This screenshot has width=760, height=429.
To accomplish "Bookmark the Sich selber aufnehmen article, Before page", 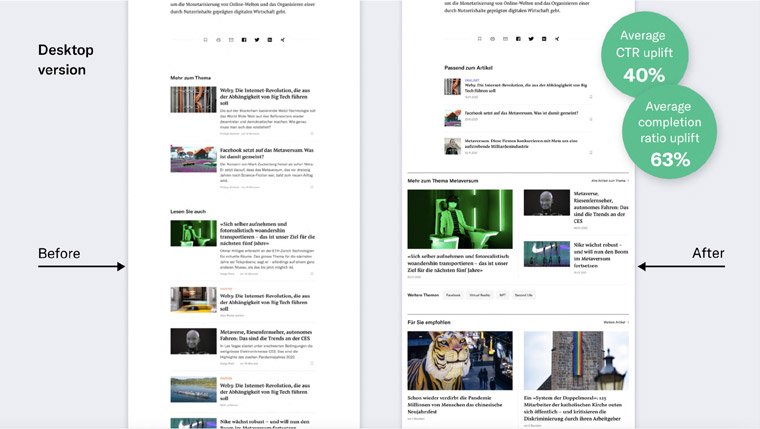I will [x=312, y=274].
